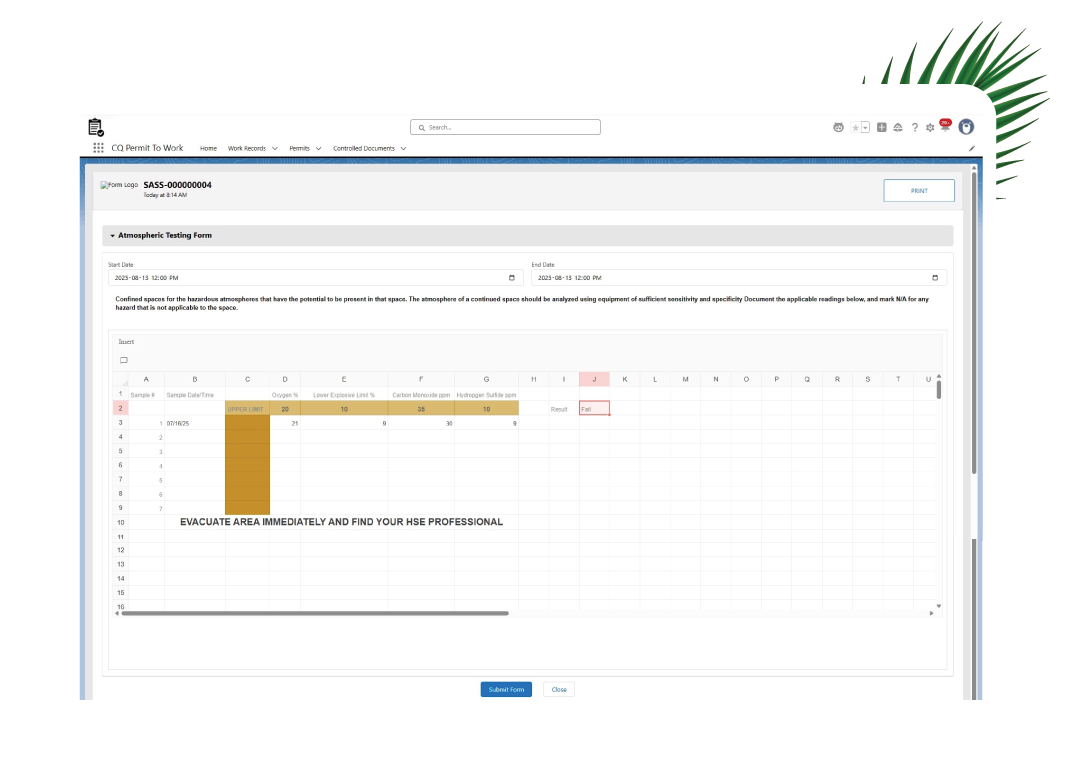The width and height of the screenshot is (1083, 765).
Task: View notifications bell icon
Action: click(945, 127)
